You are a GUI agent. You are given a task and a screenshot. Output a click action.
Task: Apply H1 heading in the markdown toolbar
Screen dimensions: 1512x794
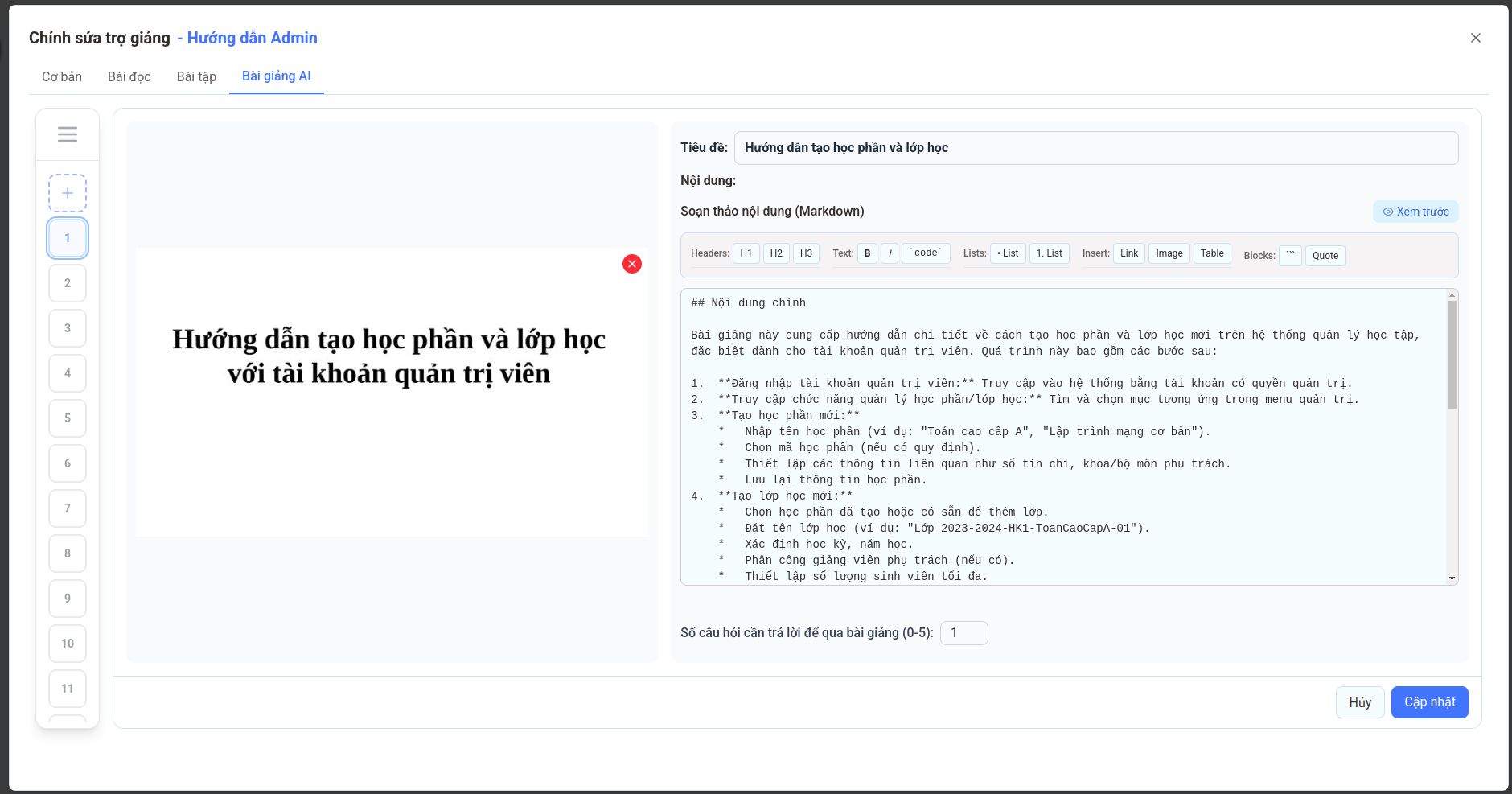746,253
